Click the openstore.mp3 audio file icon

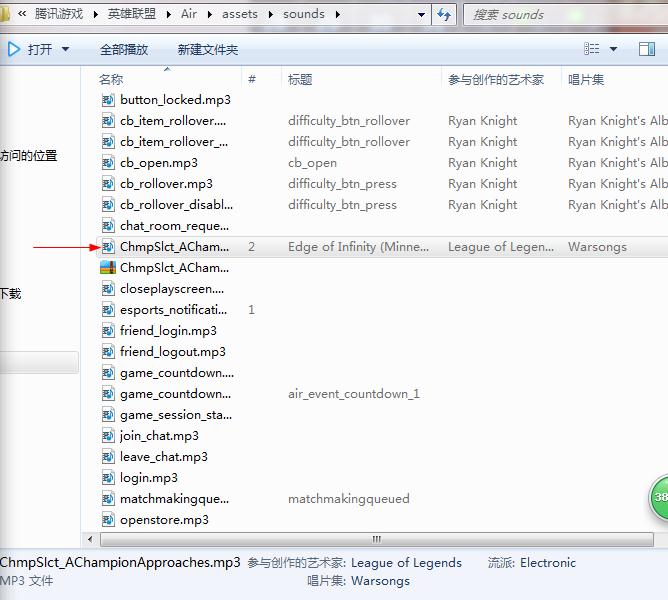(x=108, y=520)
